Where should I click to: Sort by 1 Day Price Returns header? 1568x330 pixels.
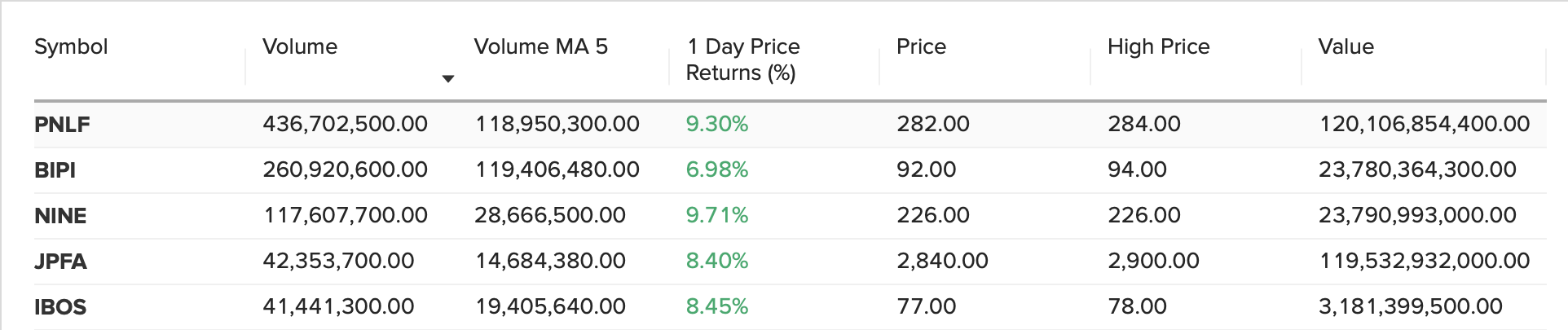[742, 59]
